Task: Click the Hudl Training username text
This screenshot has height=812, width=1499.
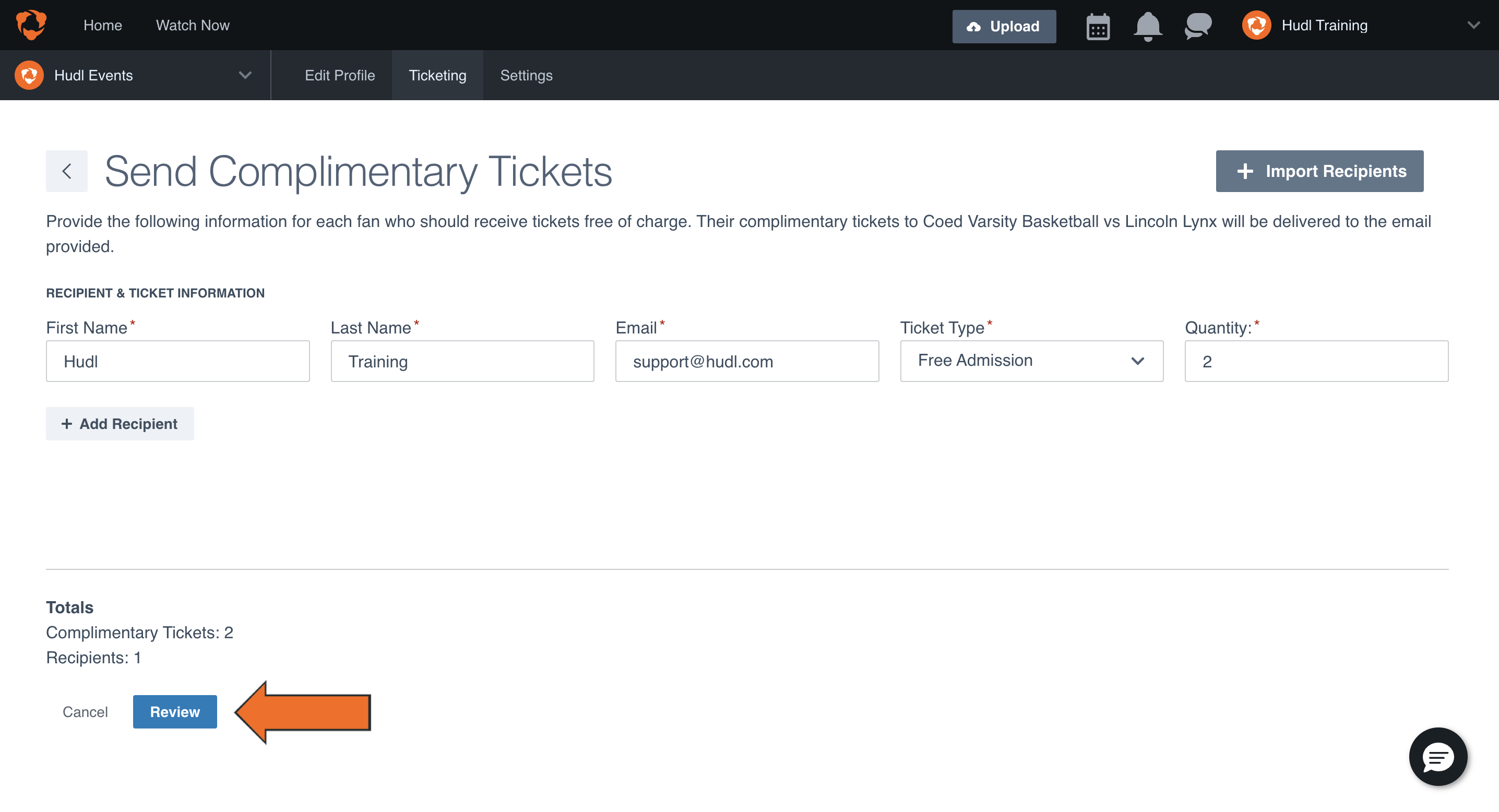Action: [x=1325, y=25]
